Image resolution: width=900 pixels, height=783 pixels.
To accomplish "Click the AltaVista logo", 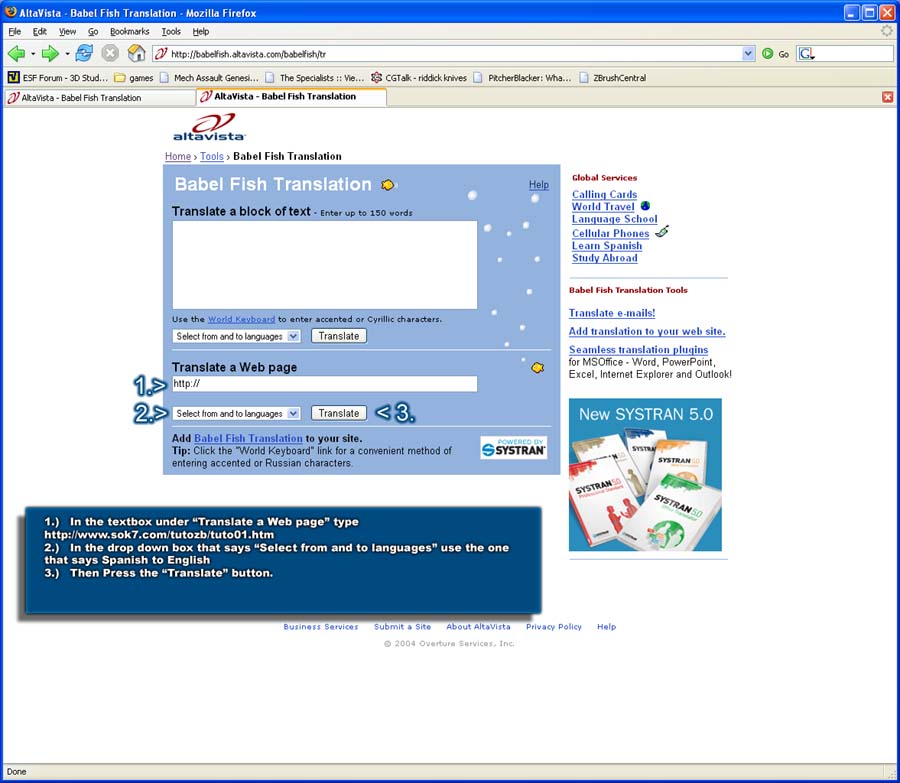I will tap(210, 127).
